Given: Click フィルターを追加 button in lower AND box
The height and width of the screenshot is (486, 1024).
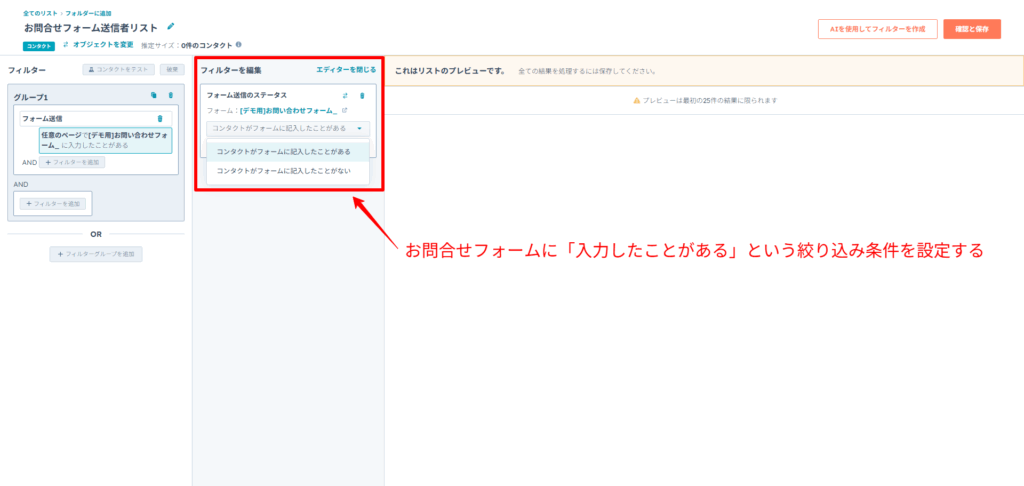Looking at the screenshot, I should [54, 204].
